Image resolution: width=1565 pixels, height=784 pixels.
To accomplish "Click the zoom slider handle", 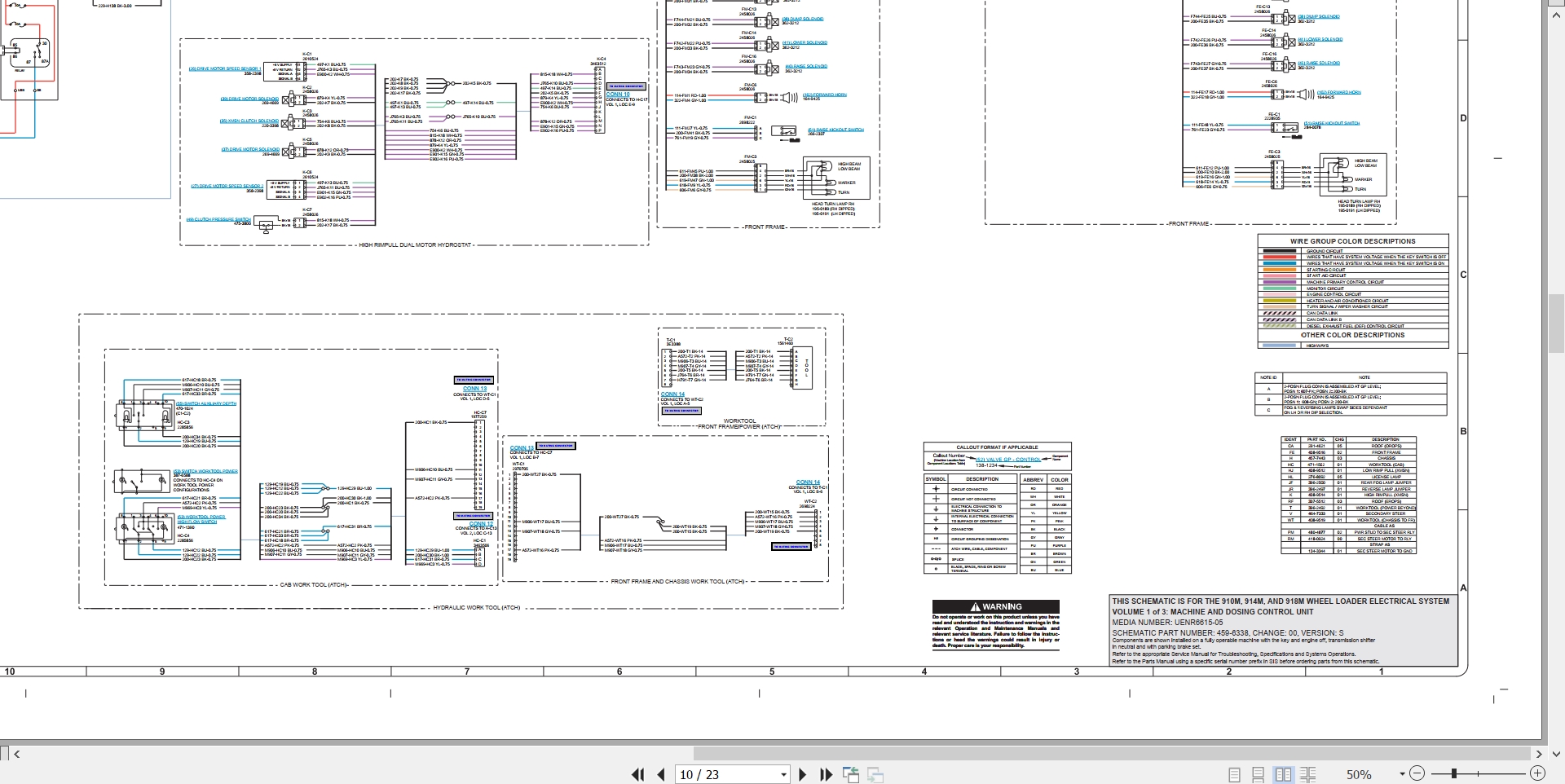I will coord(1453,773).
